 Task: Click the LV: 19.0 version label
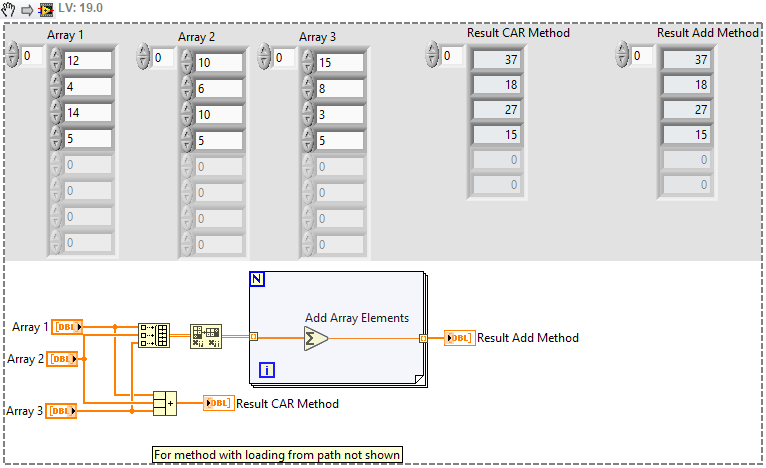point(81,8)
